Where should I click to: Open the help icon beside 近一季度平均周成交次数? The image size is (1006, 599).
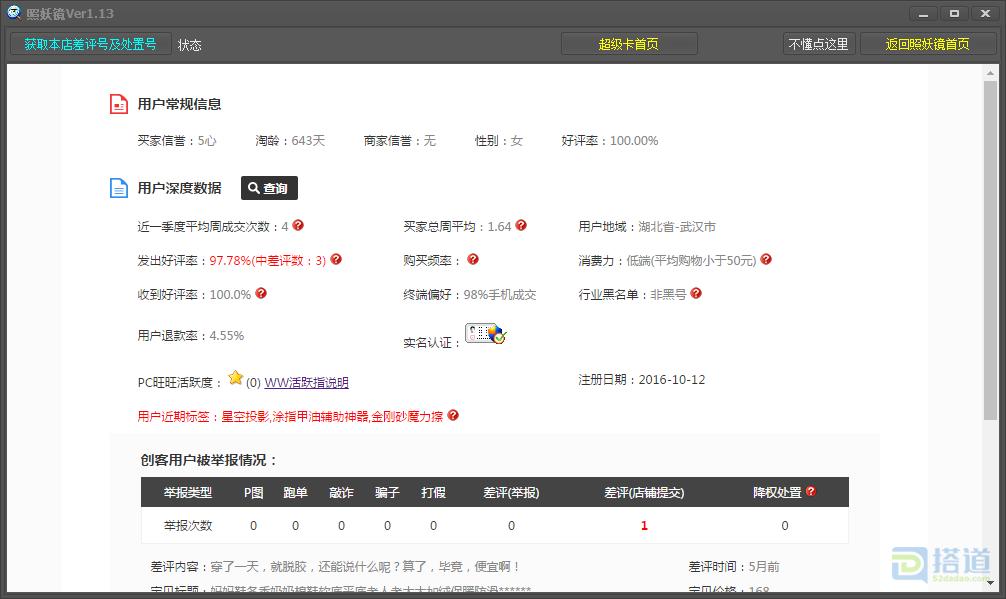(x=298, y=226)
